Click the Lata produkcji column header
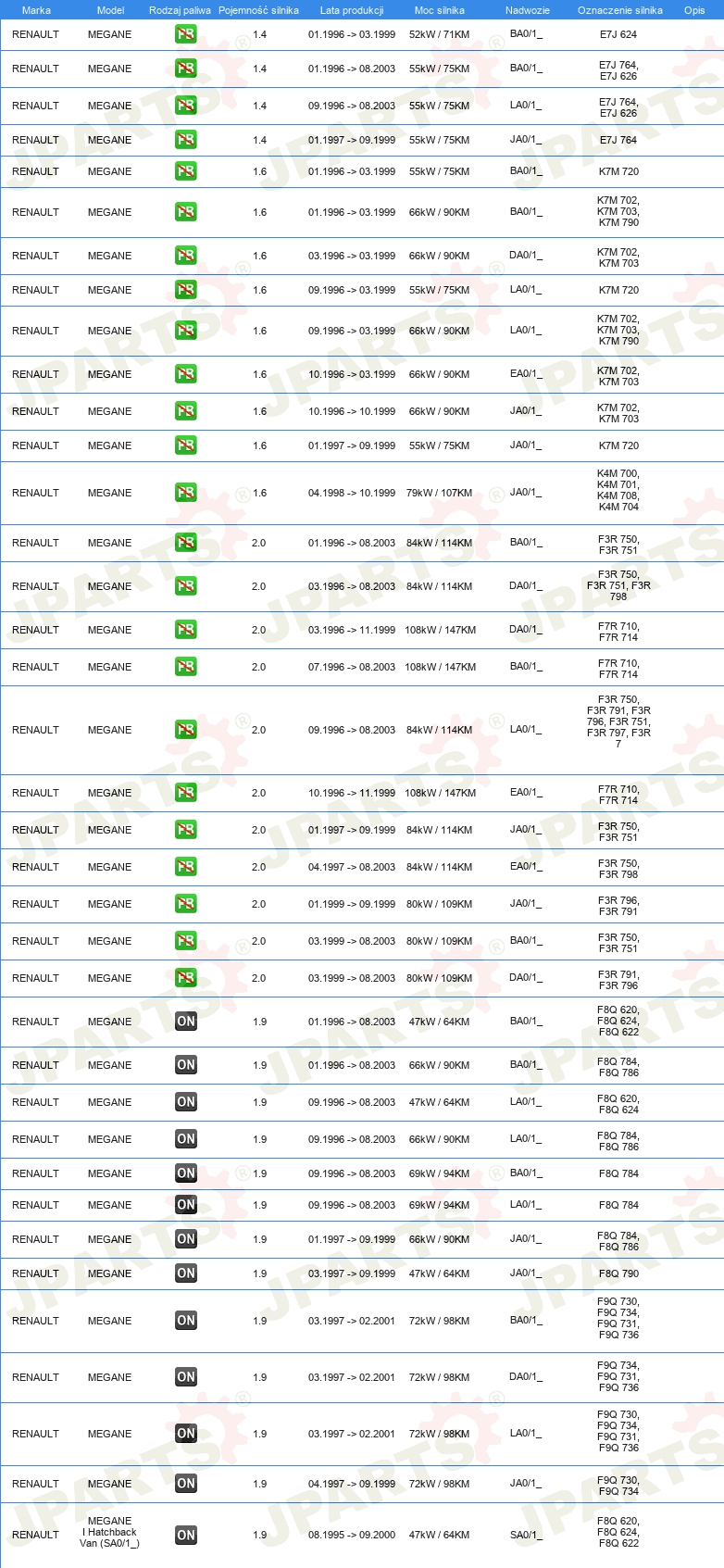Viewport: 724px width, 1568px height. pyautogui.click(x=352, y=10)
